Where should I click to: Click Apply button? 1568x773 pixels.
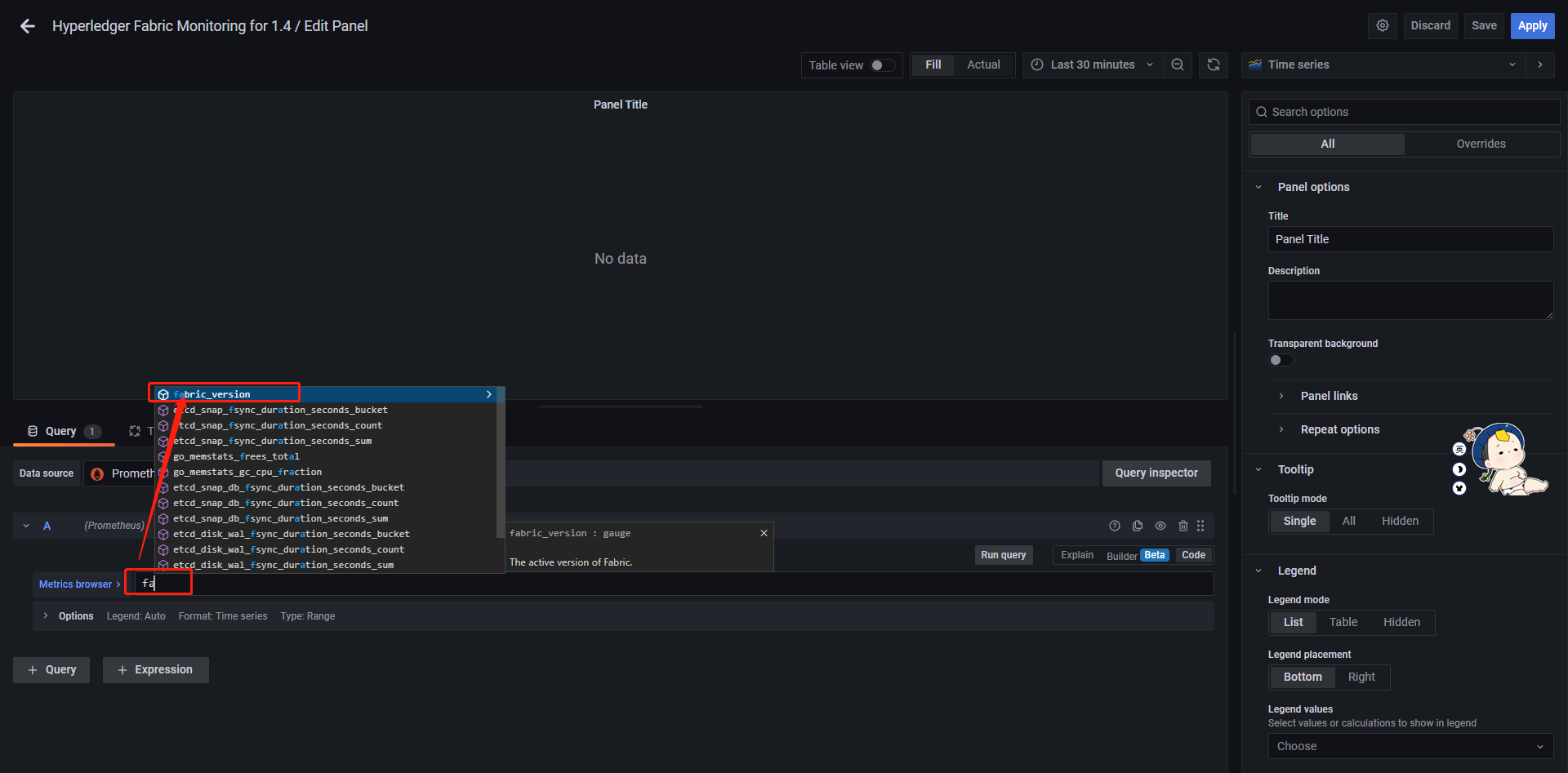1532,26
